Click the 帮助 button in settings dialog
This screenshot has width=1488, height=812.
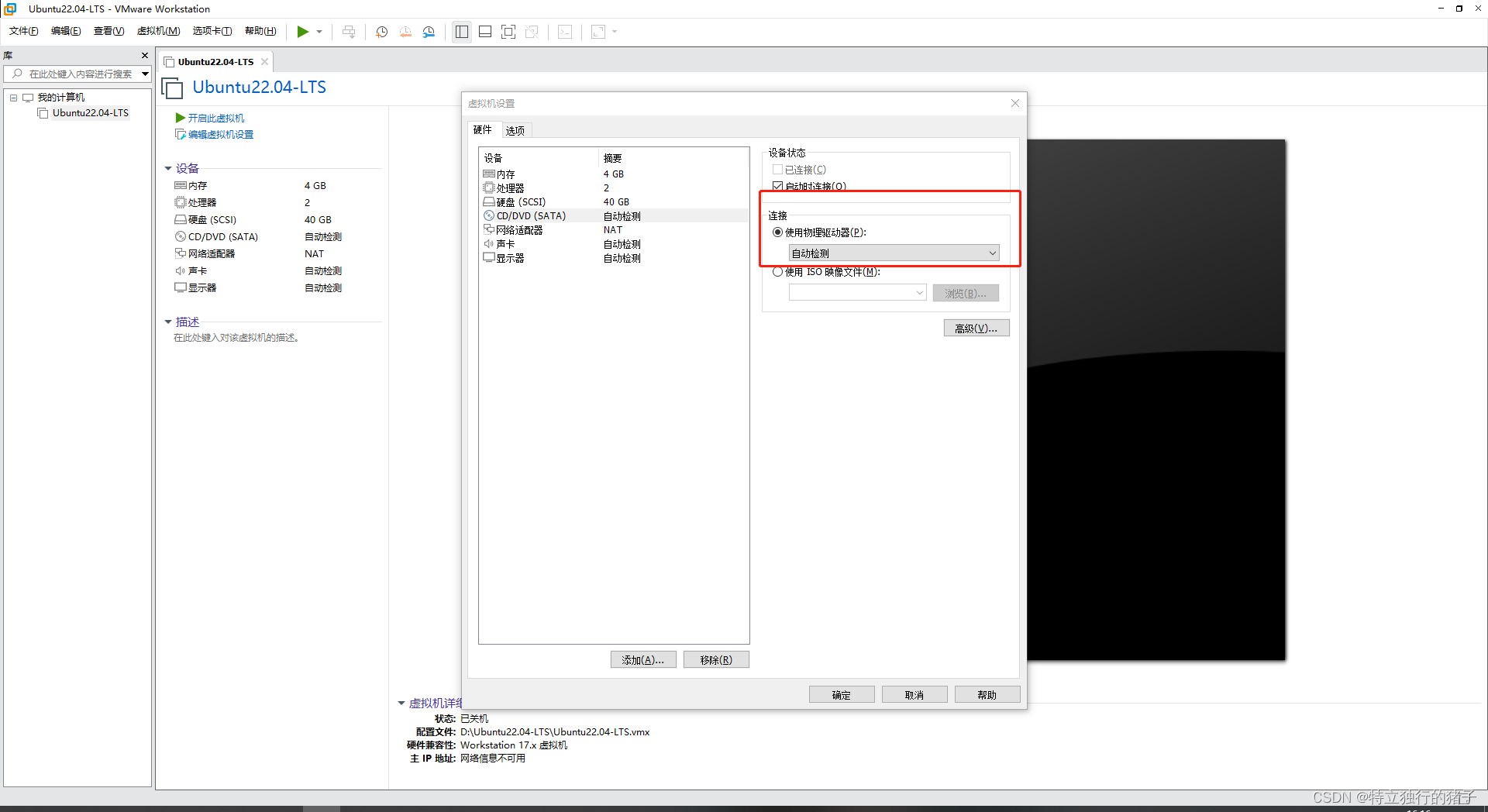[987, 695]
